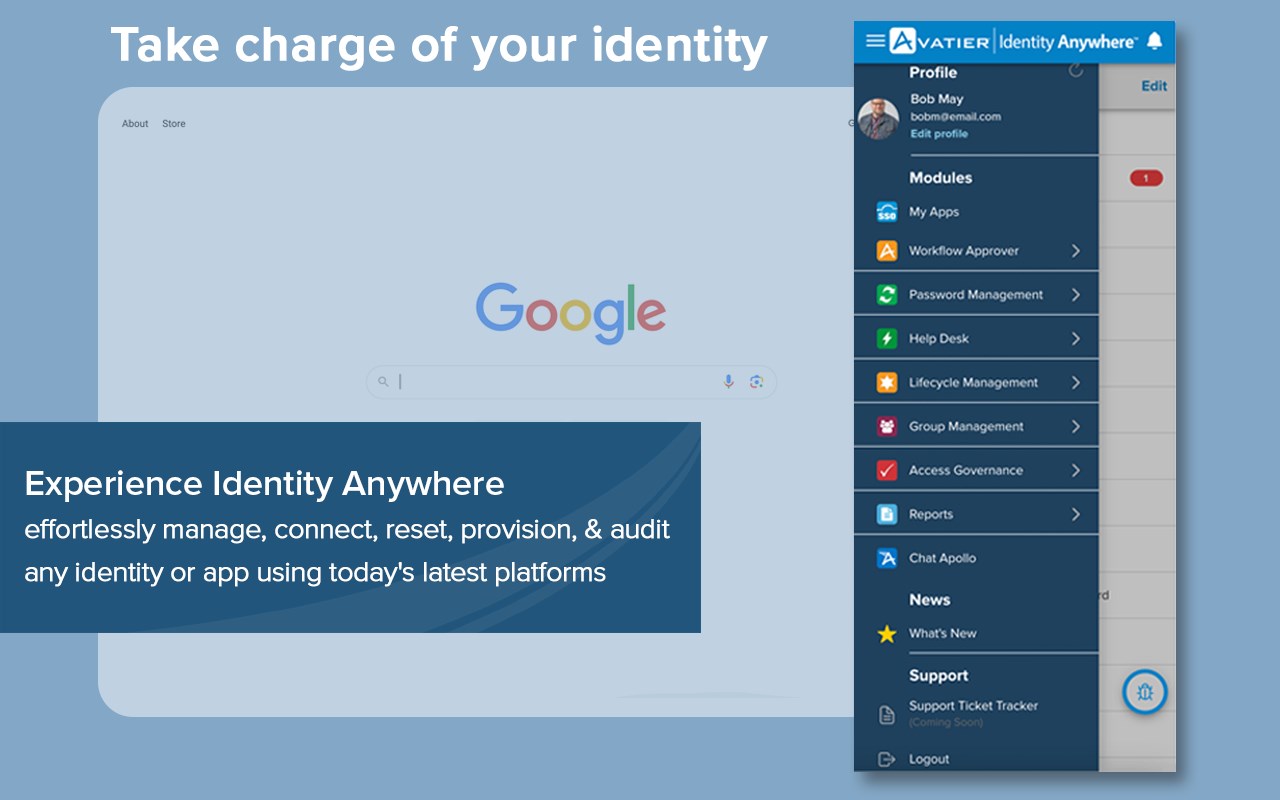The image size is (1280, 800).
Task: Click the Take charge of your identity headline
Action: [x=439, y=44]
